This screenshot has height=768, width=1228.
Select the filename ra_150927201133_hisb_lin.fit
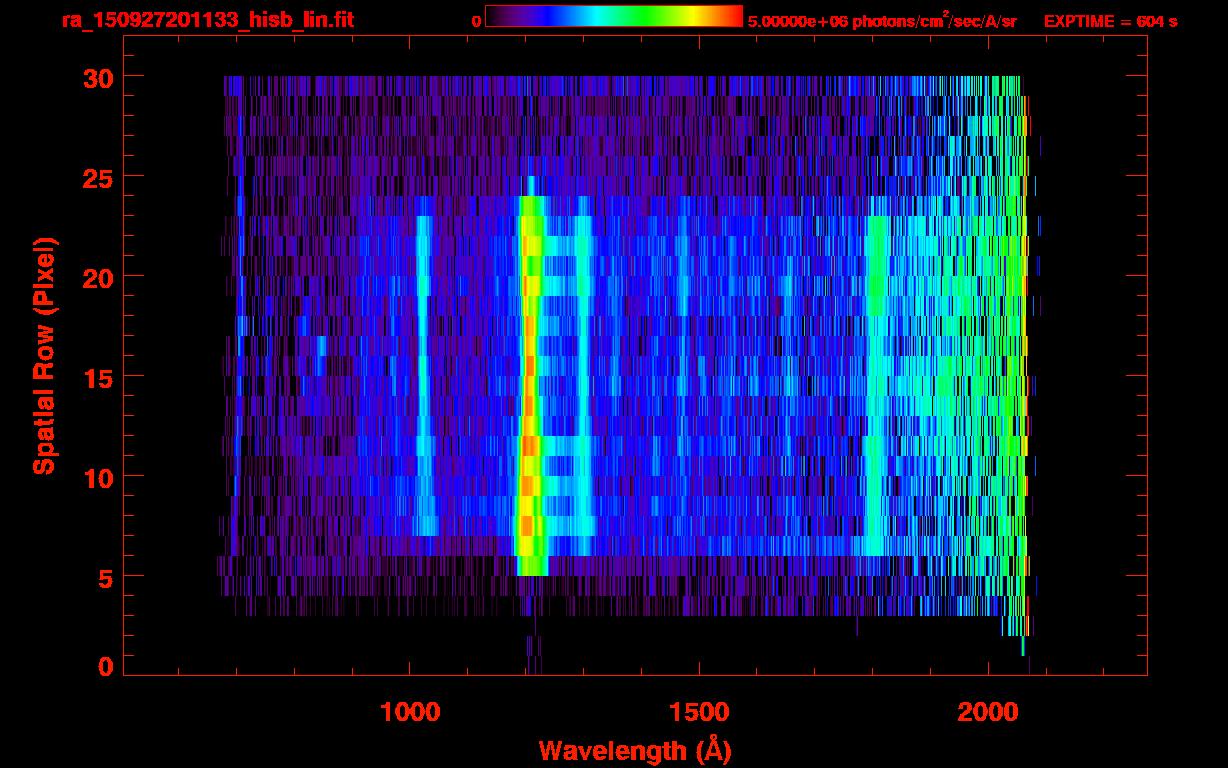point(207,20)
